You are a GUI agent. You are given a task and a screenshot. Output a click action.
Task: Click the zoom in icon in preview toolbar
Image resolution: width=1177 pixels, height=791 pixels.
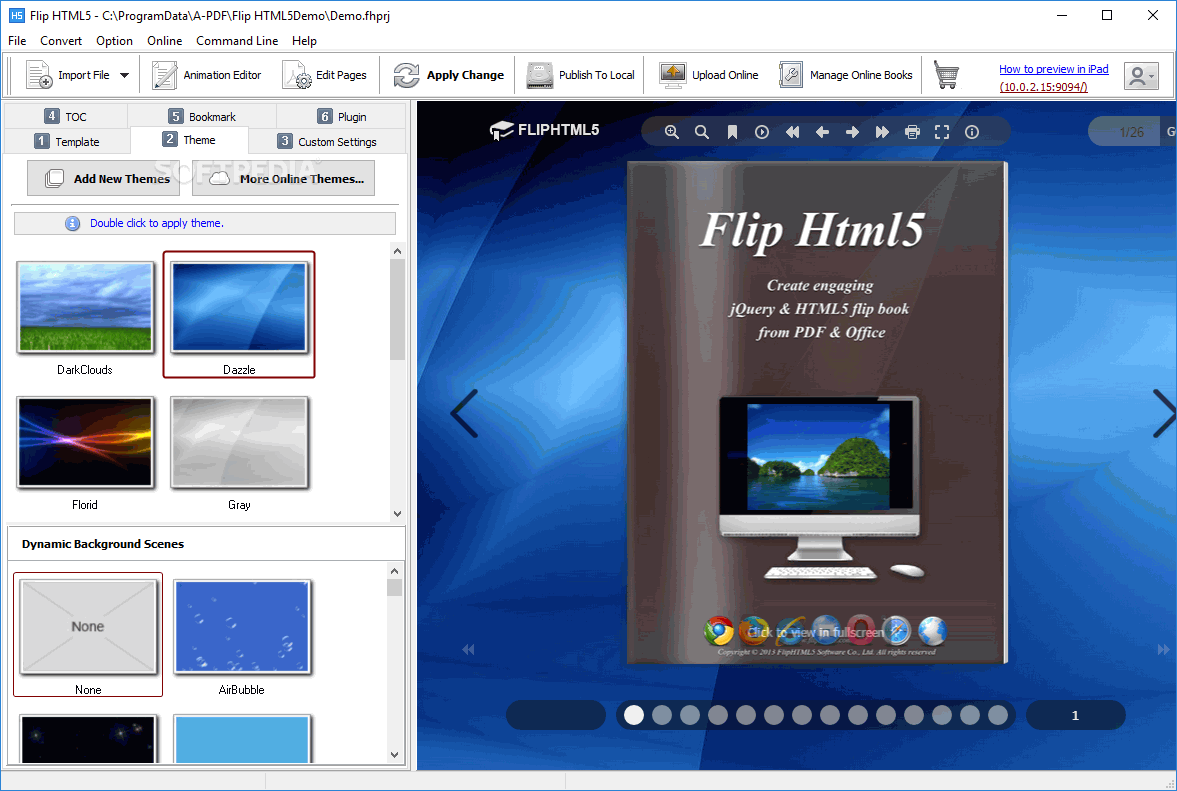(x=672, y=132)
